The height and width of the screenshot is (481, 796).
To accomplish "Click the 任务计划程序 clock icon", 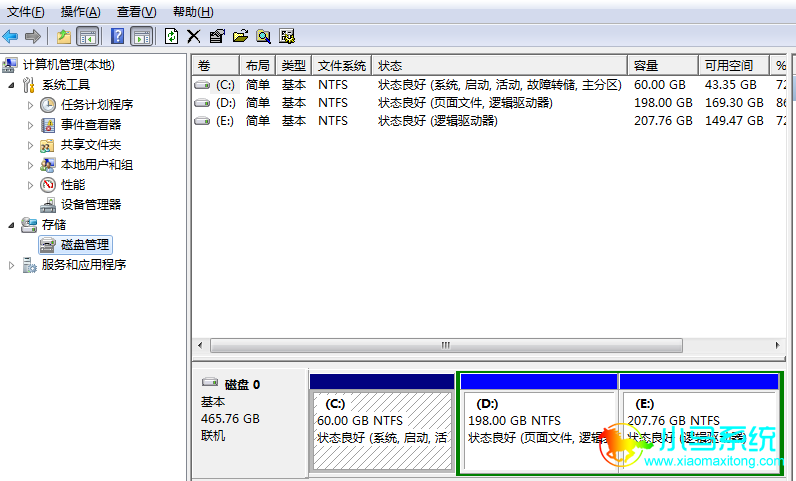I will coord(48,105).
